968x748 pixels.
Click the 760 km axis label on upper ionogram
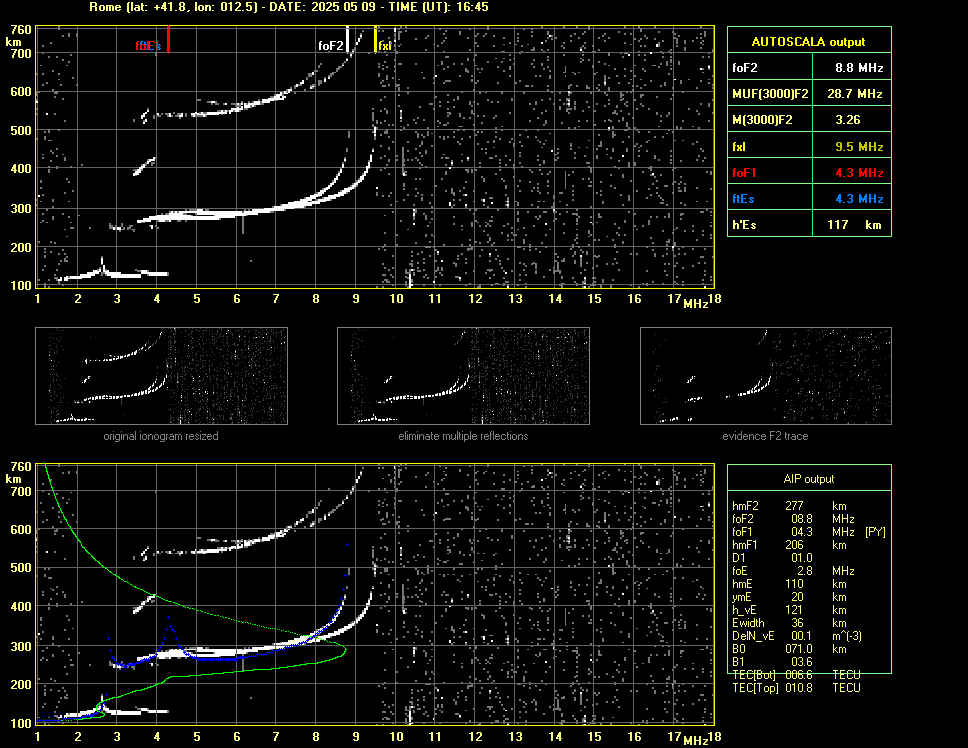[21, 30]
